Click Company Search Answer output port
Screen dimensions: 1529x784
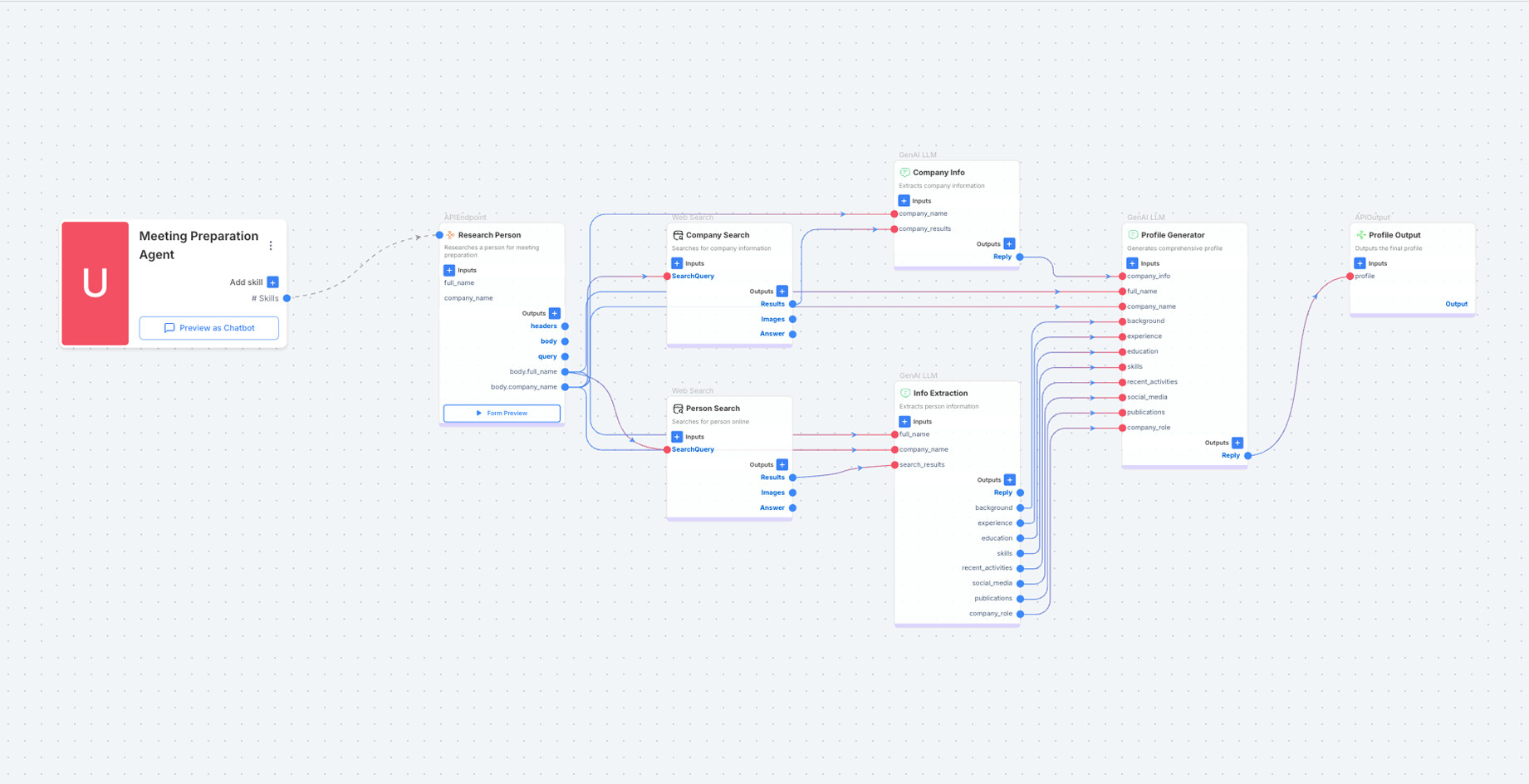tap(792, 334)
